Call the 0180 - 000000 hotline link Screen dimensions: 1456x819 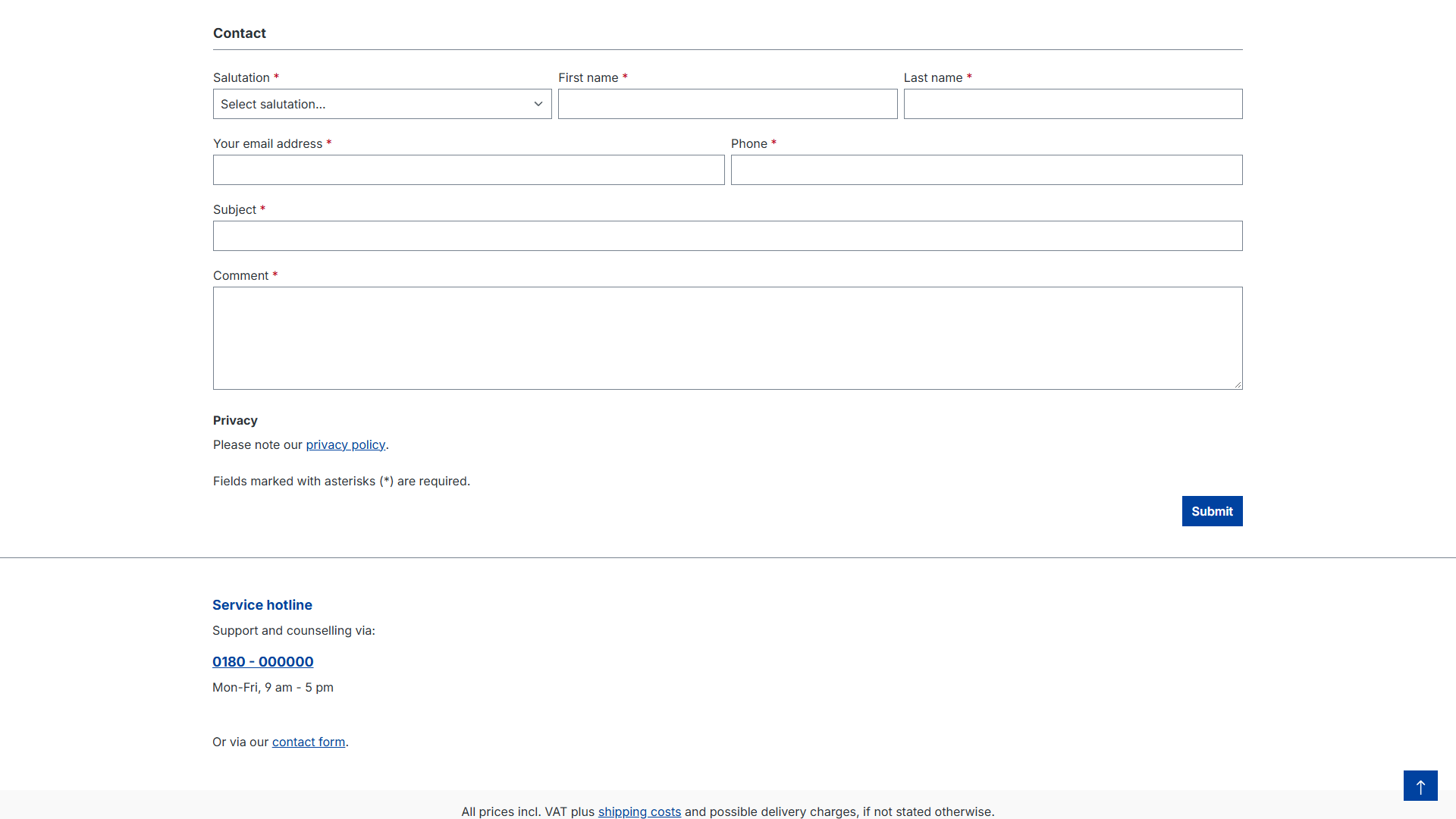point(263,662)
